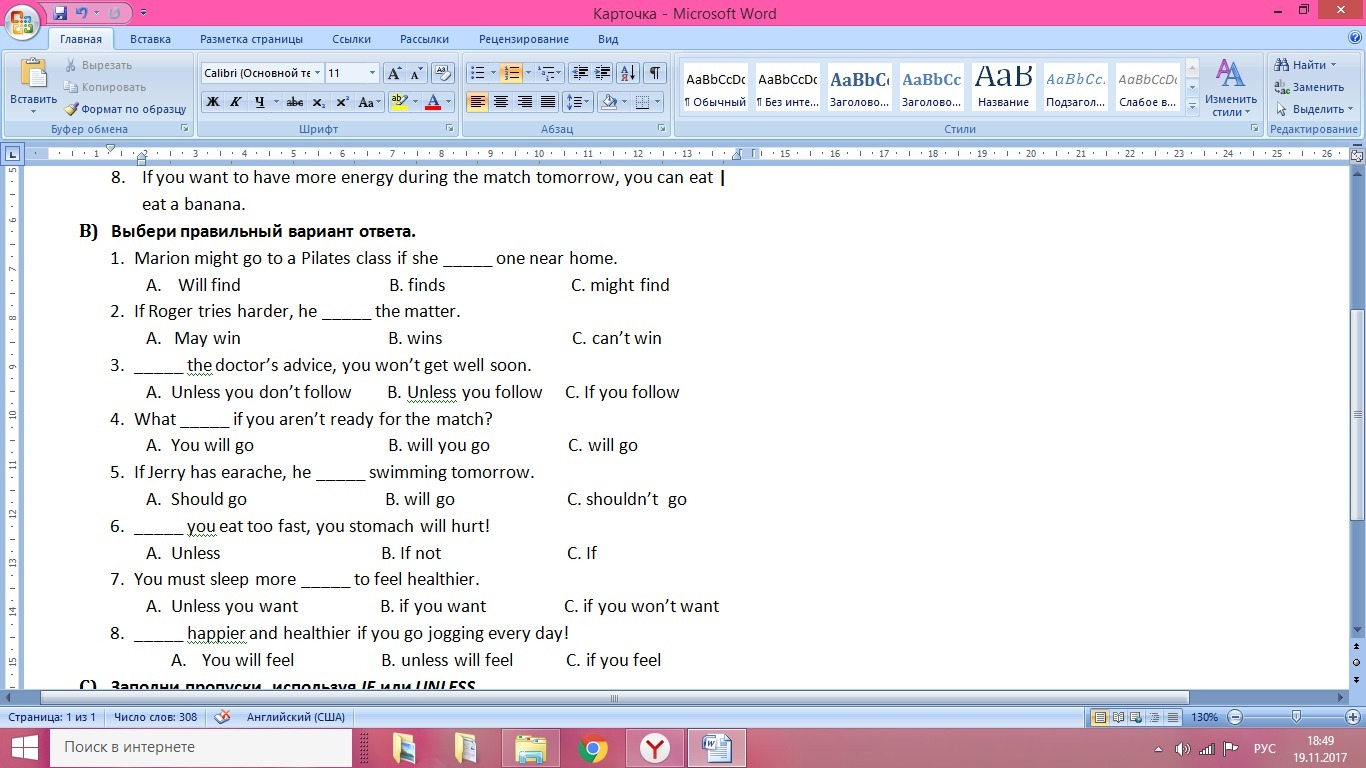
Task: Click the Изменить стили button
Action: tap(1230, 88)
